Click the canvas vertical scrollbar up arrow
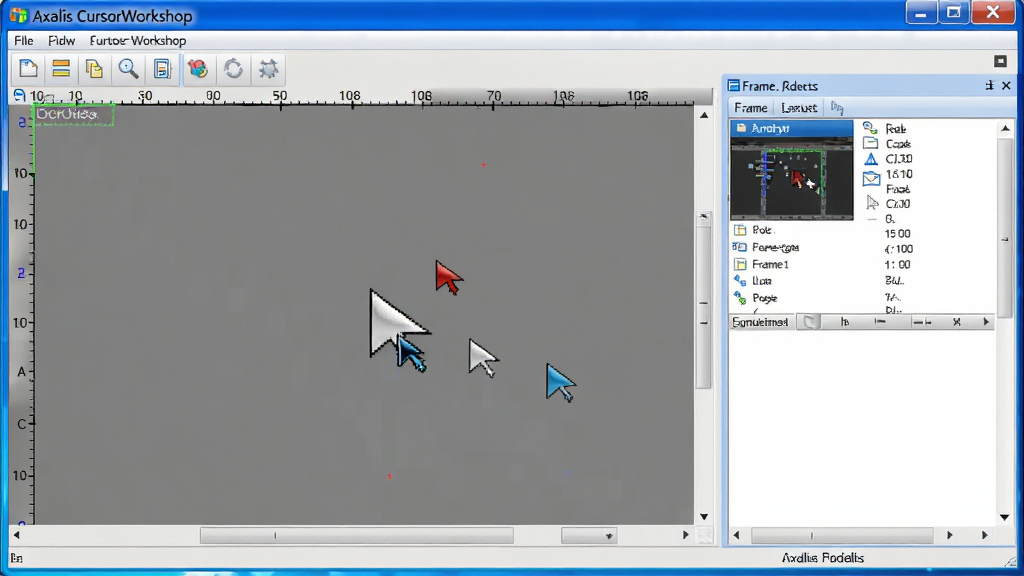 tap(704, 115)
